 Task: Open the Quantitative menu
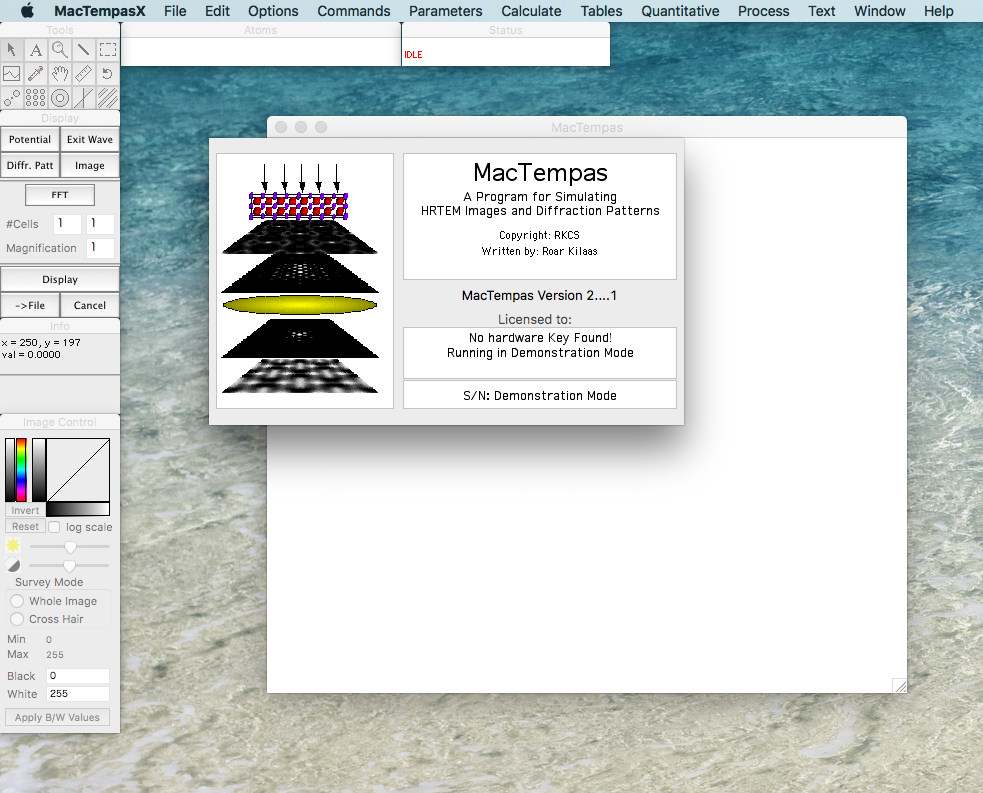point(680,11)
